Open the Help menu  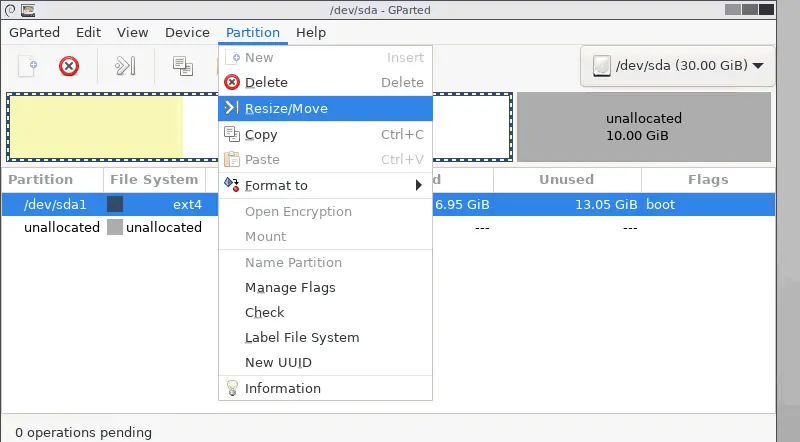tap(311, 33)
